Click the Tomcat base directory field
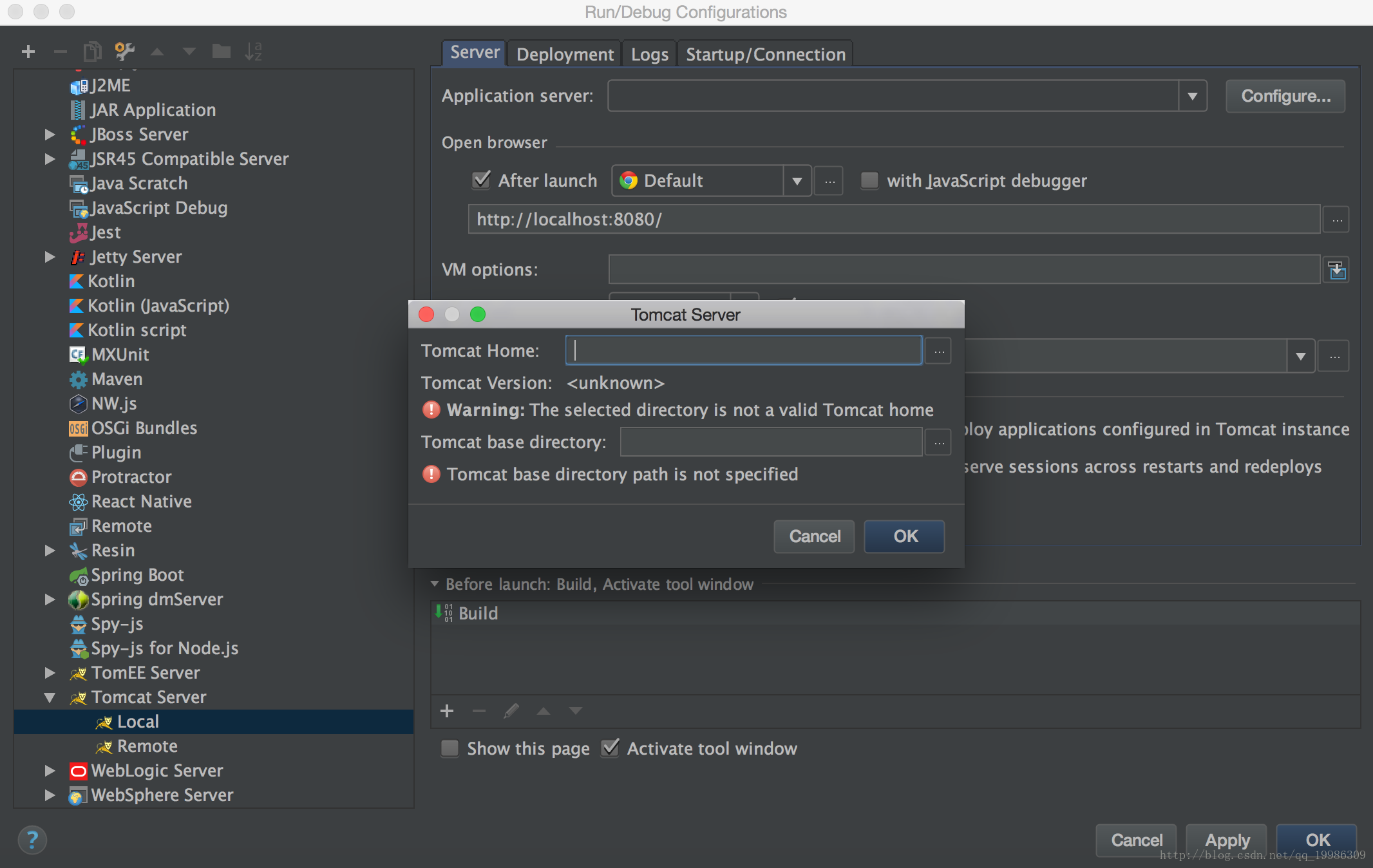This screenshot has height=868, width=1373. [x=770, y=442]
